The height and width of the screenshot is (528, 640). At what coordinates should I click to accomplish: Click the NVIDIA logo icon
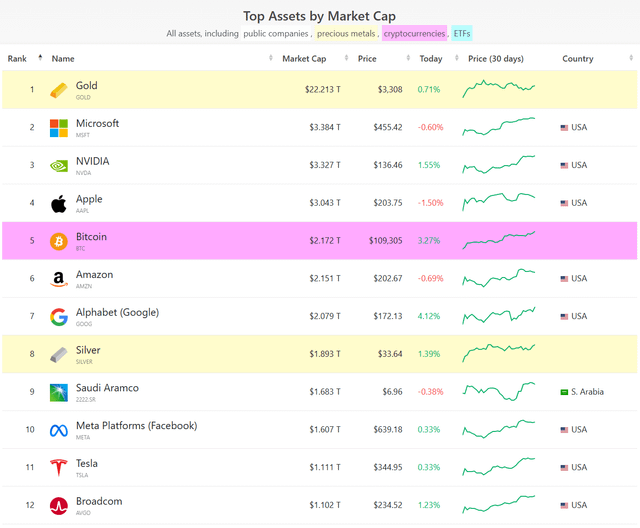tap(59, 166)
